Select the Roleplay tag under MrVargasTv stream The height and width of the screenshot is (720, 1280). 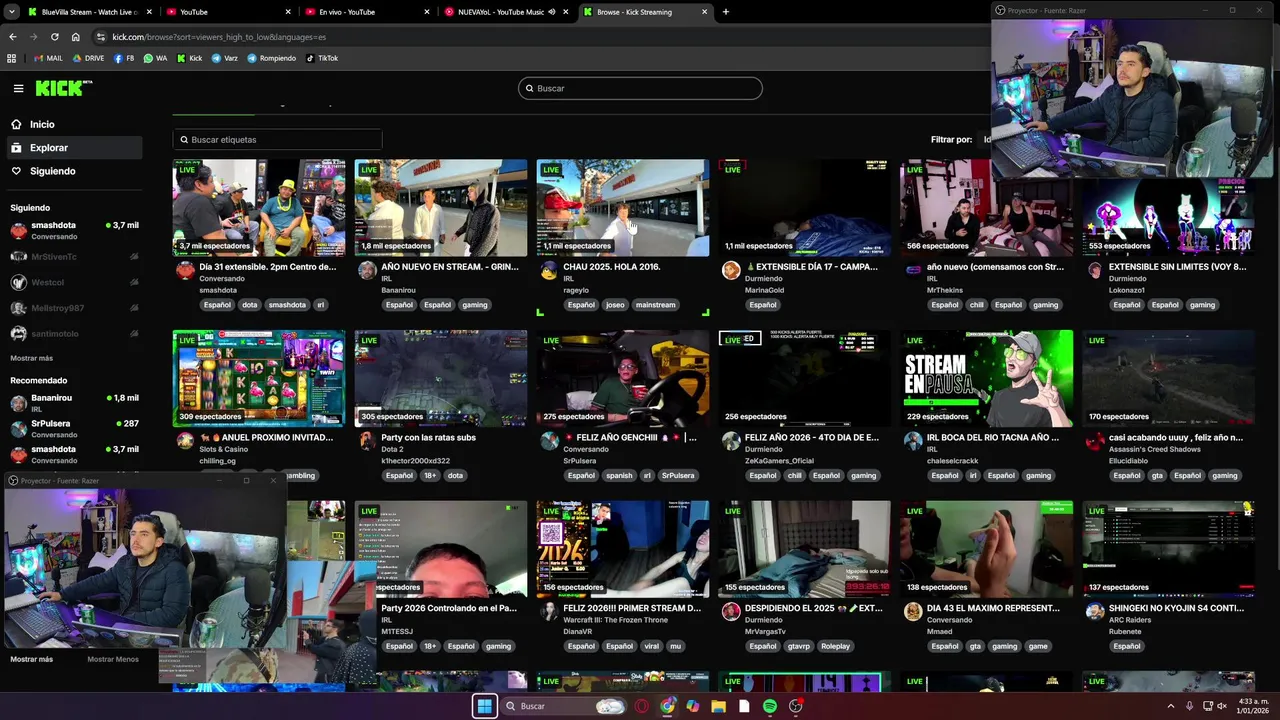(835, 646)
